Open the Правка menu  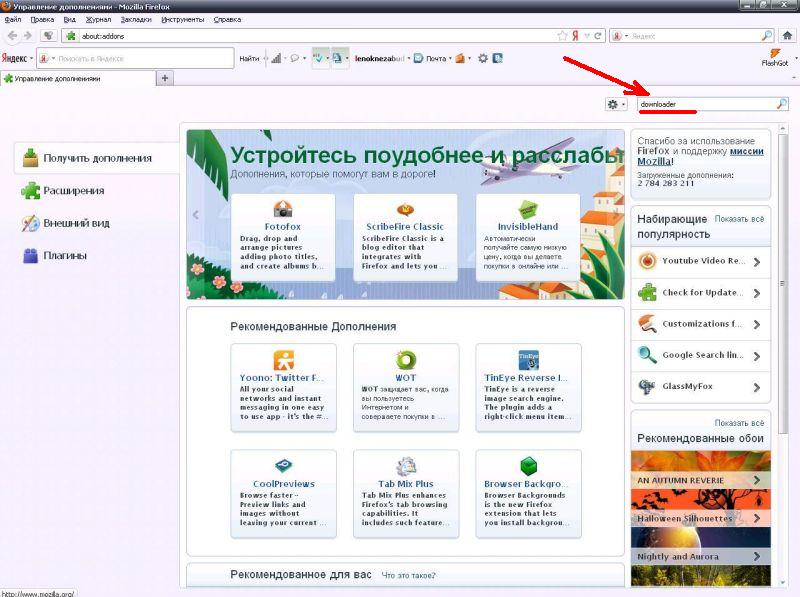point(42,19)
